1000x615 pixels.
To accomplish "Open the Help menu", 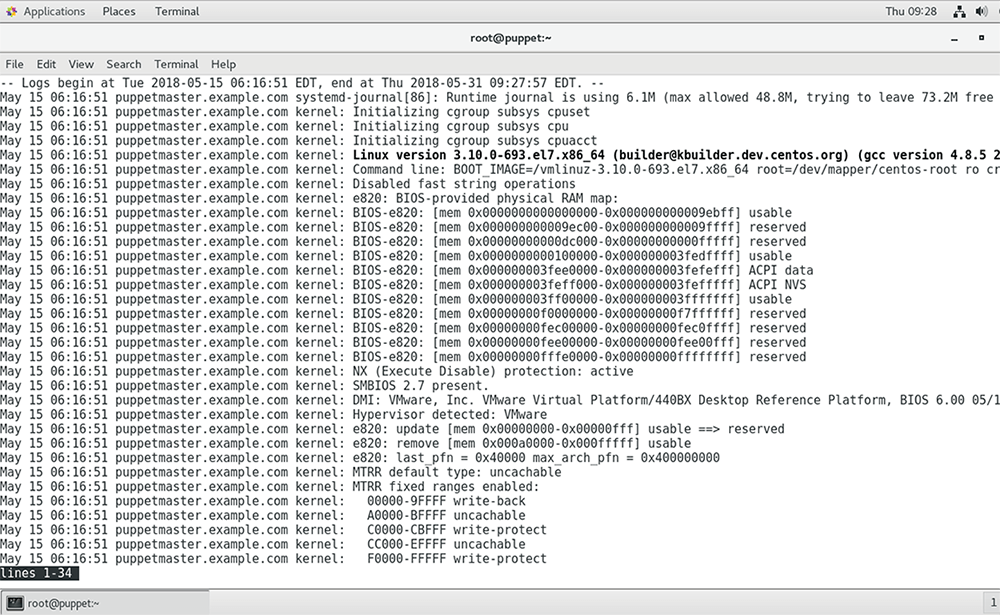I will [224, 64].
